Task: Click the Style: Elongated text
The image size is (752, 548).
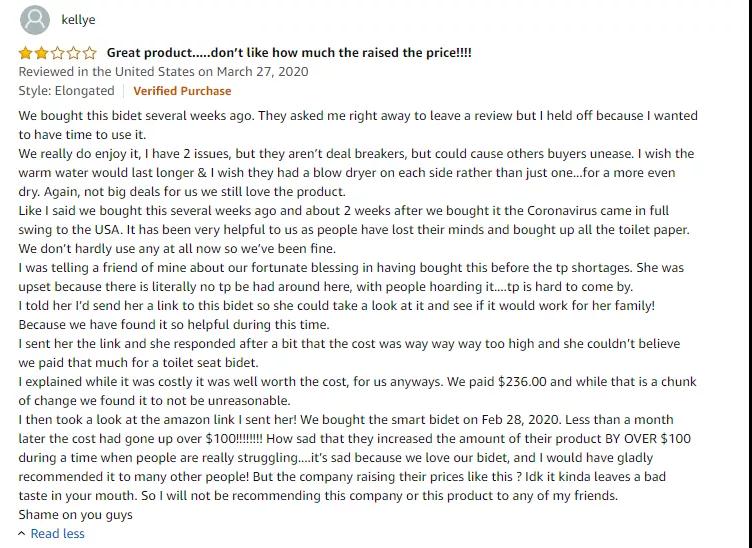Action: 66,91
